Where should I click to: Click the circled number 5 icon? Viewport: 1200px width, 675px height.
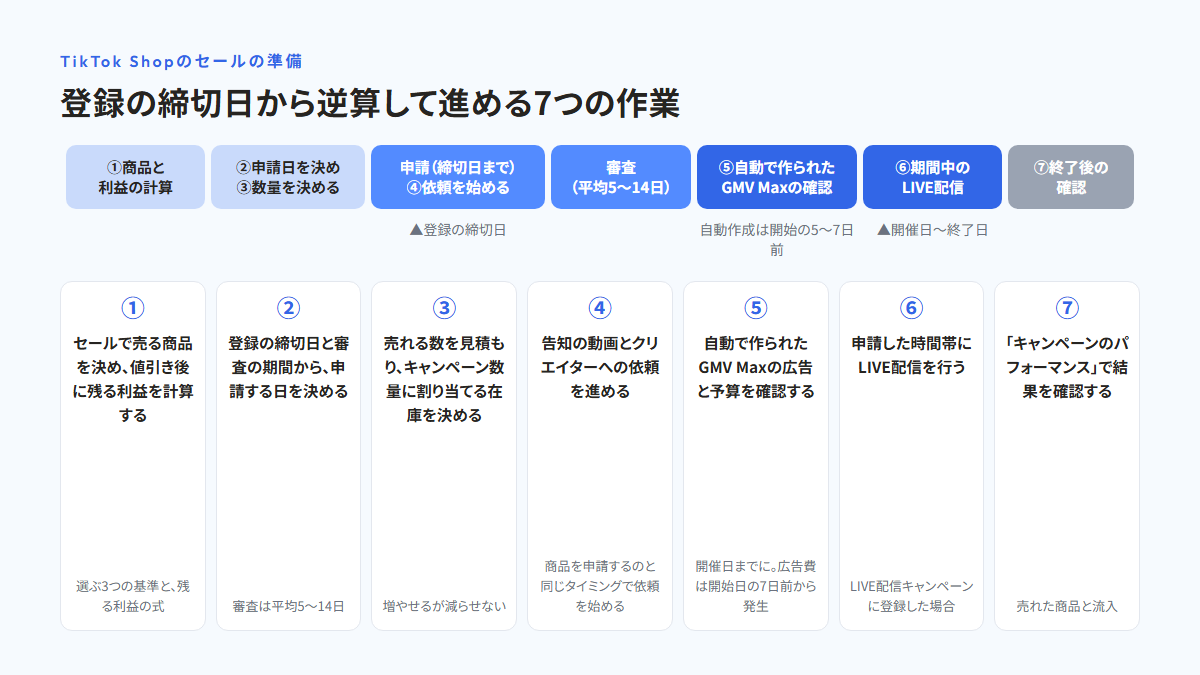(x=756, y=308)
